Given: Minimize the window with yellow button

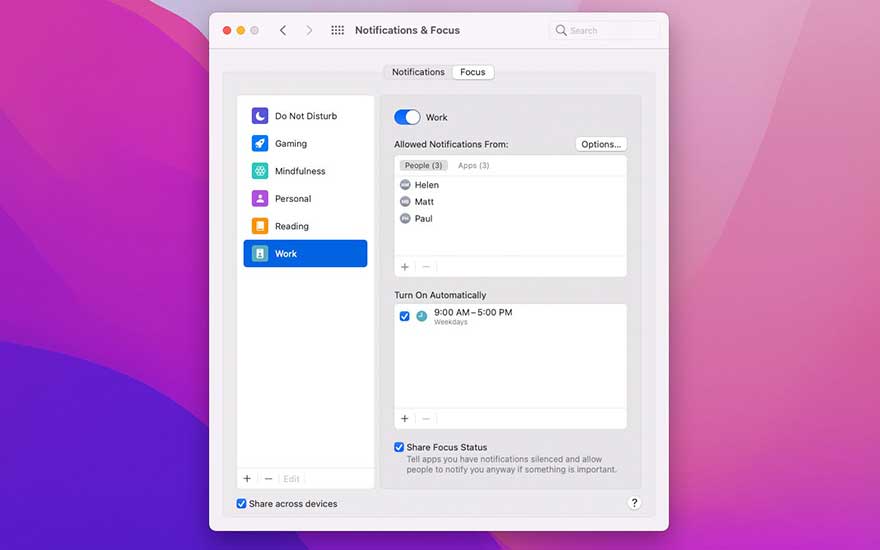Looking at the screenshot, I should (241, 30).
